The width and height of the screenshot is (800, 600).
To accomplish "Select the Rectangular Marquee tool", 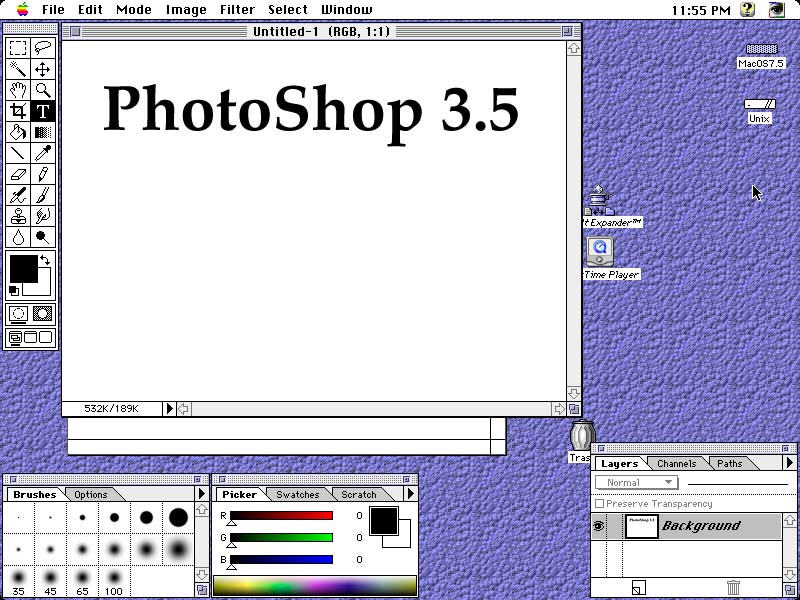I will (18, 48).
